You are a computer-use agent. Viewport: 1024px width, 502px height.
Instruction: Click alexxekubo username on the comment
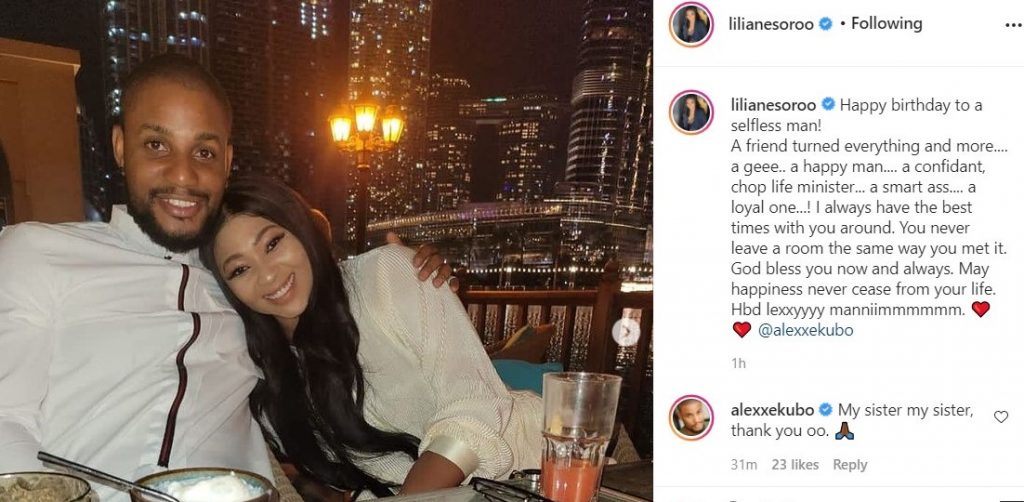[773, 410]
